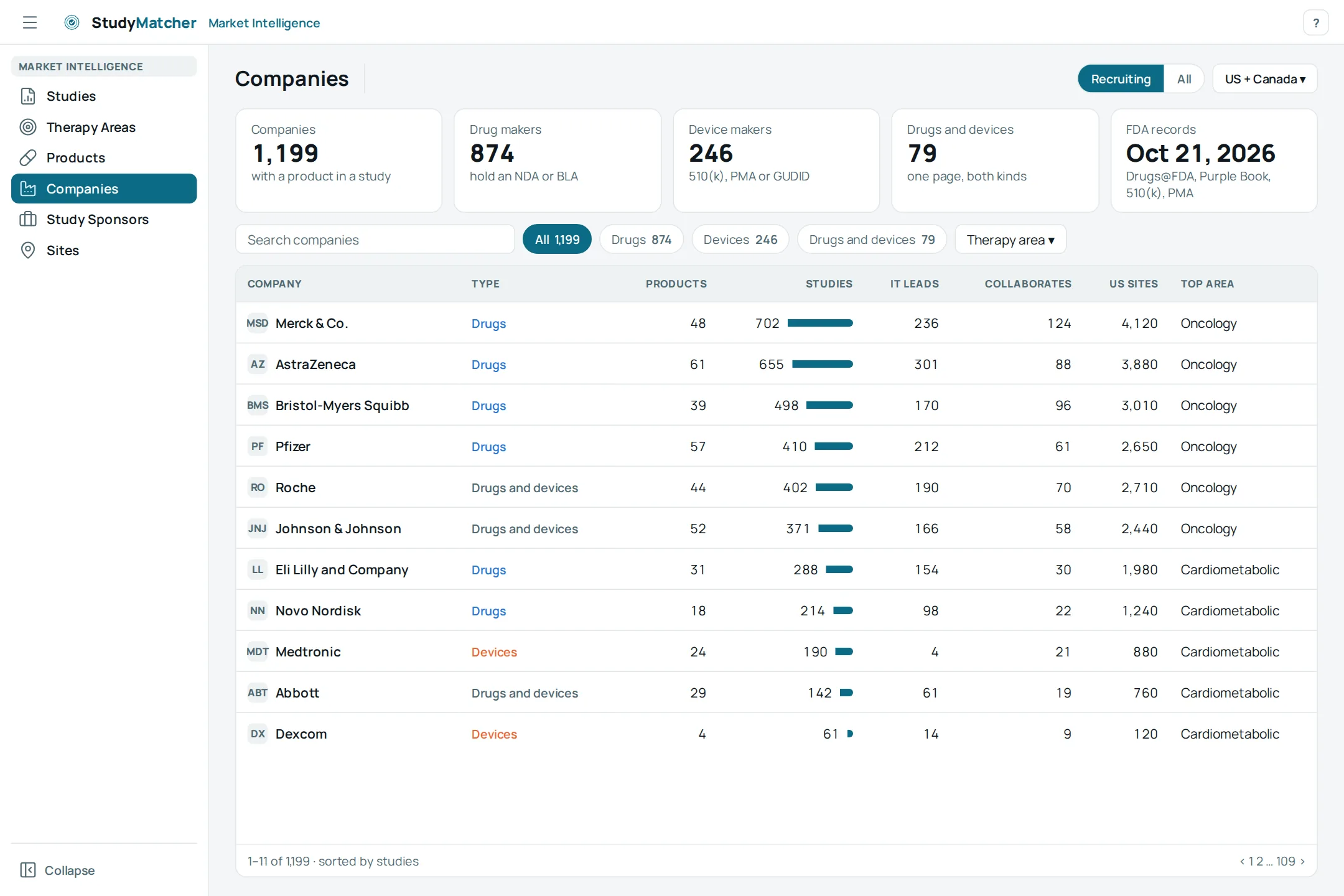1344x896 pixels.
Task: Click the ABT avatar badge
Action: point(258,693)
